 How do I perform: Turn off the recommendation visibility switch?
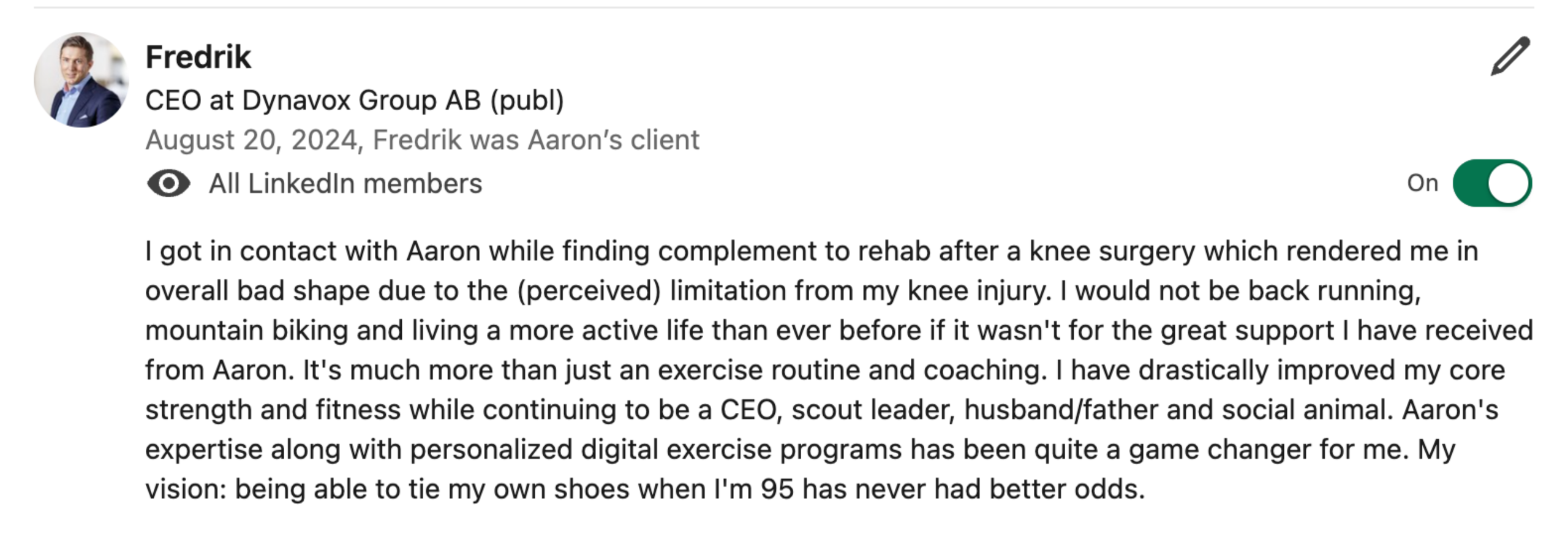click(x=1492, y=183)
